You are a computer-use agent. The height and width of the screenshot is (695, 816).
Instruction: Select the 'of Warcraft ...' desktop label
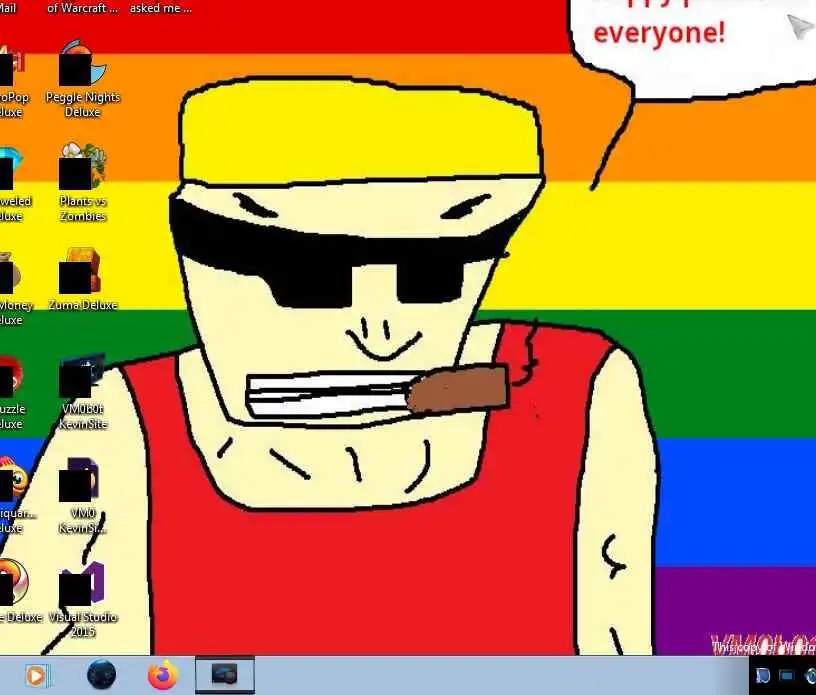click(82, 8)
